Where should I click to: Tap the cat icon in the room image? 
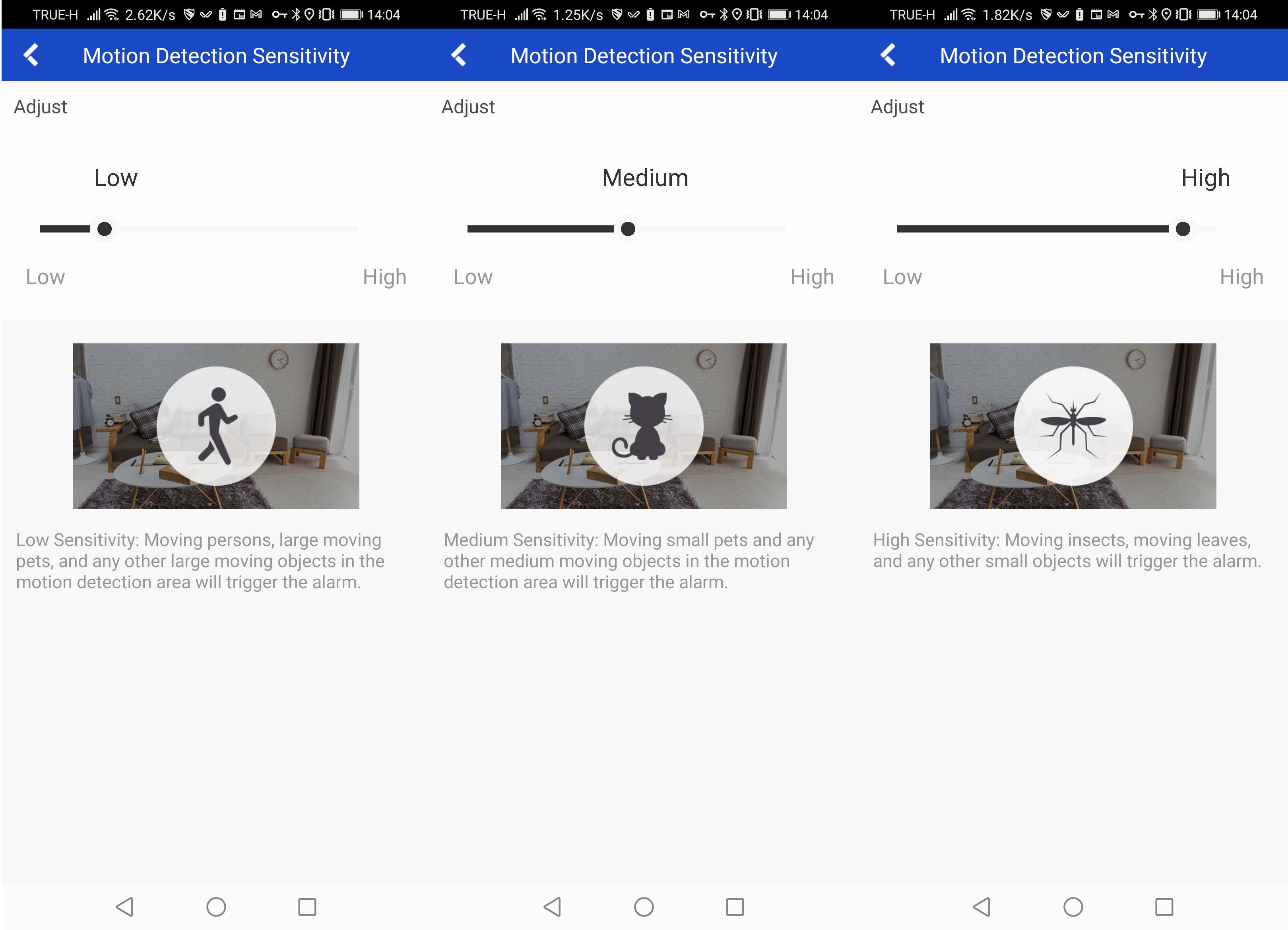click(642, 426)
